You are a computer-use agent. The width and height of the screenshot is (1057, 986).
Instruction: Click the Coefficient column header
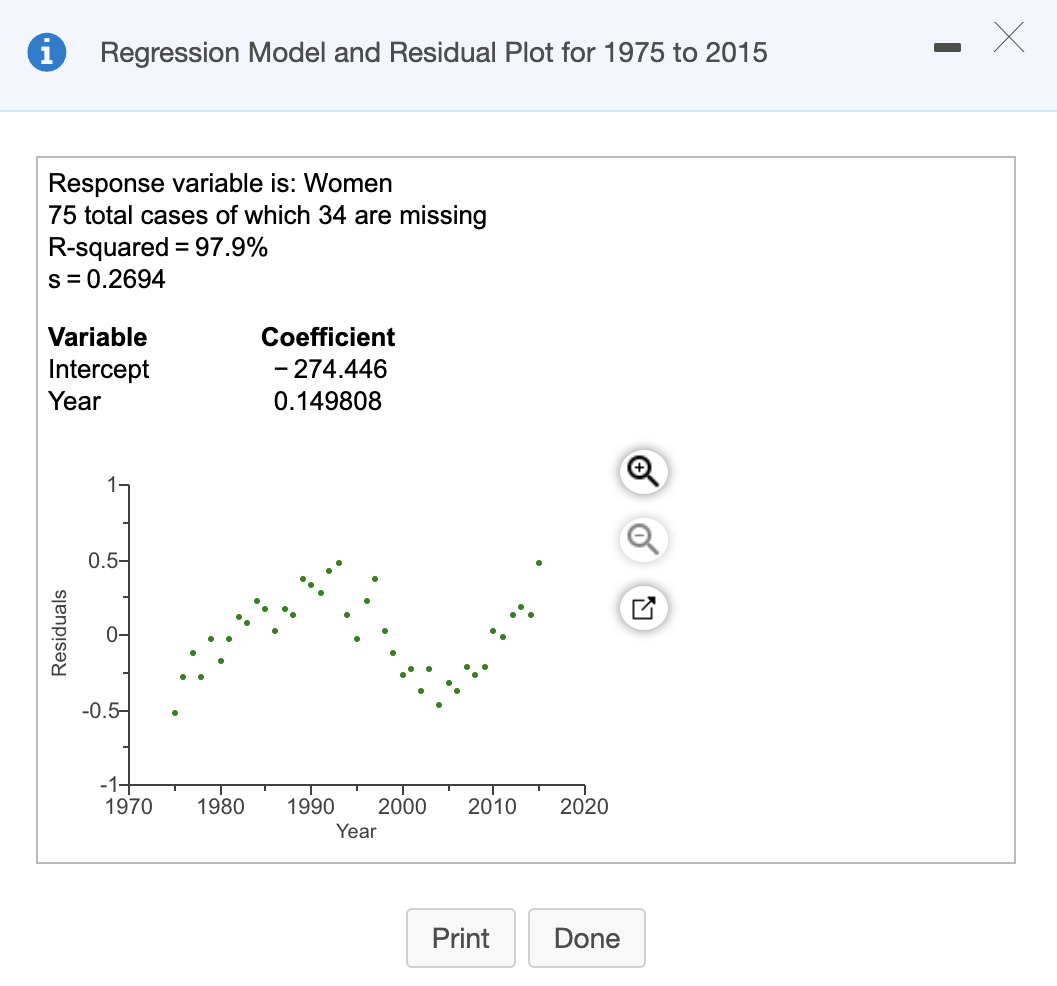(328, 337)
